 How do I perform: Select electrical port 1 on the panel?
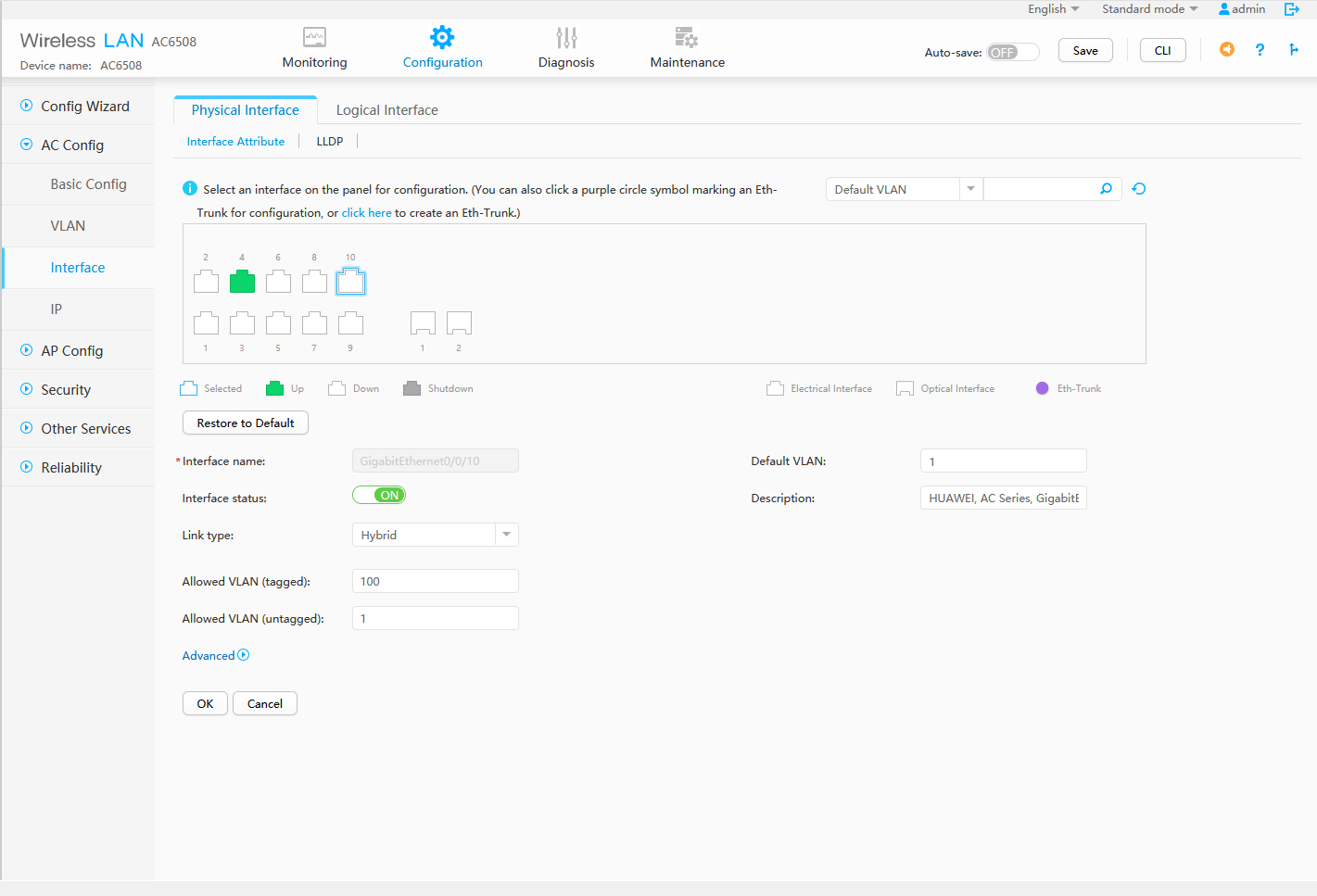tap(206, 322)
